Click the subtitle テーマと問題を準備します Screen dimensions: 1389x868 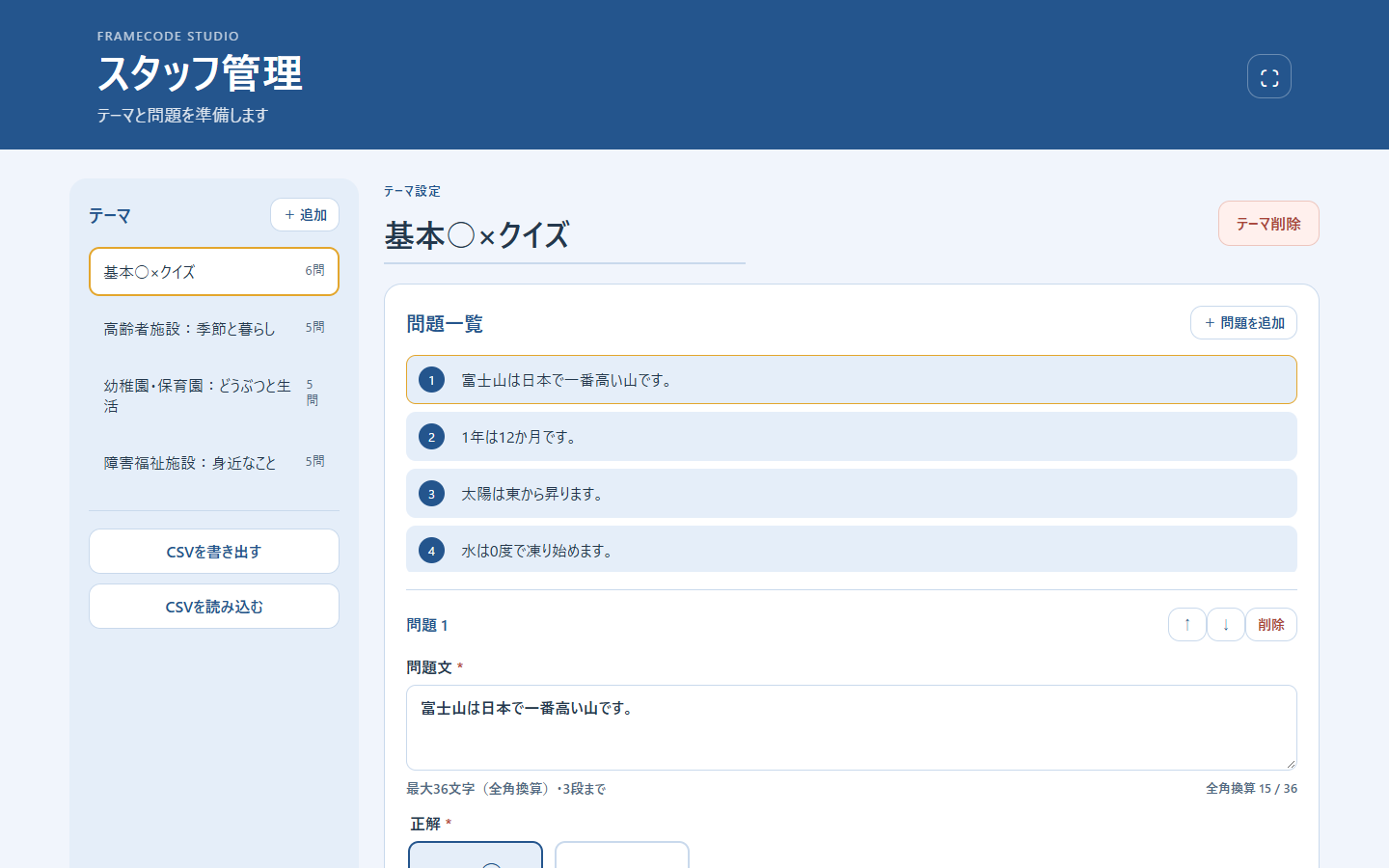point(182,116)
